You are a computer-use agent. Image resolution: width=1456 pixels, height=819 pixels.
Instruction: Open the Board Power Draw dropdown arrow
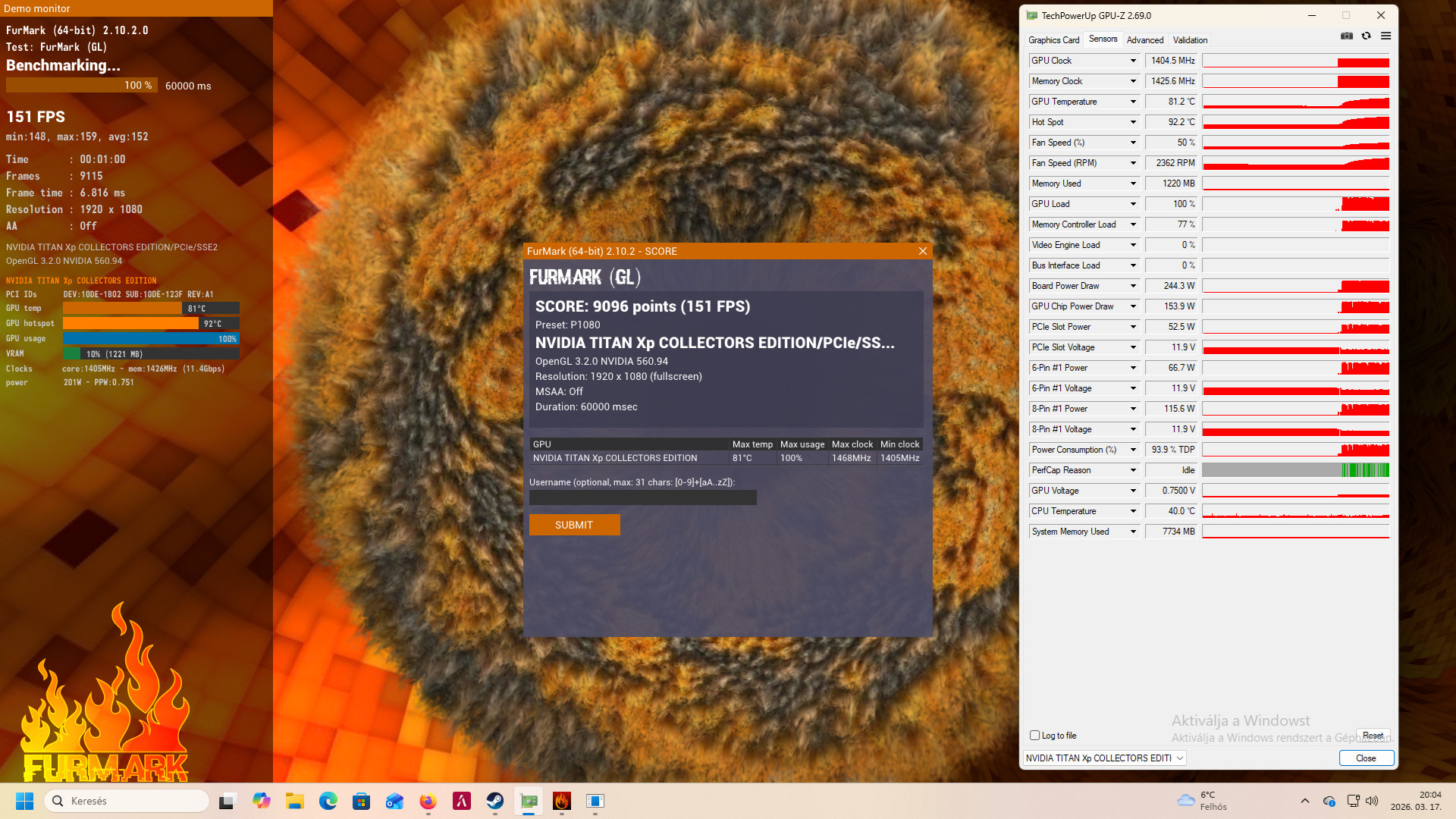(1133, 286)
